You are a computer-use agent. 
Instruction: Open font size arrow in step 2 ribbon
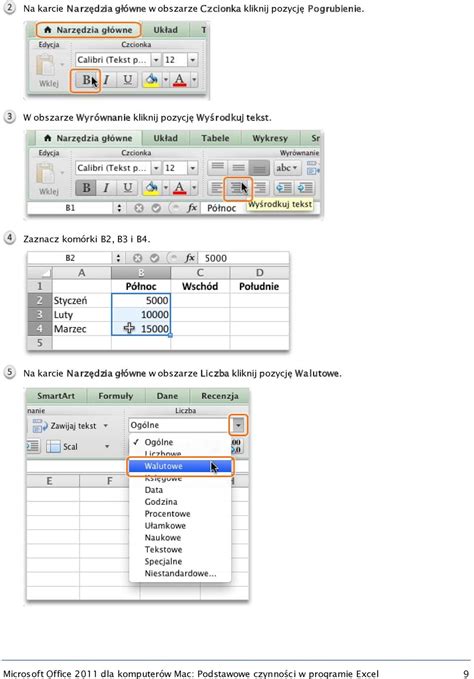tap(193, 60)
